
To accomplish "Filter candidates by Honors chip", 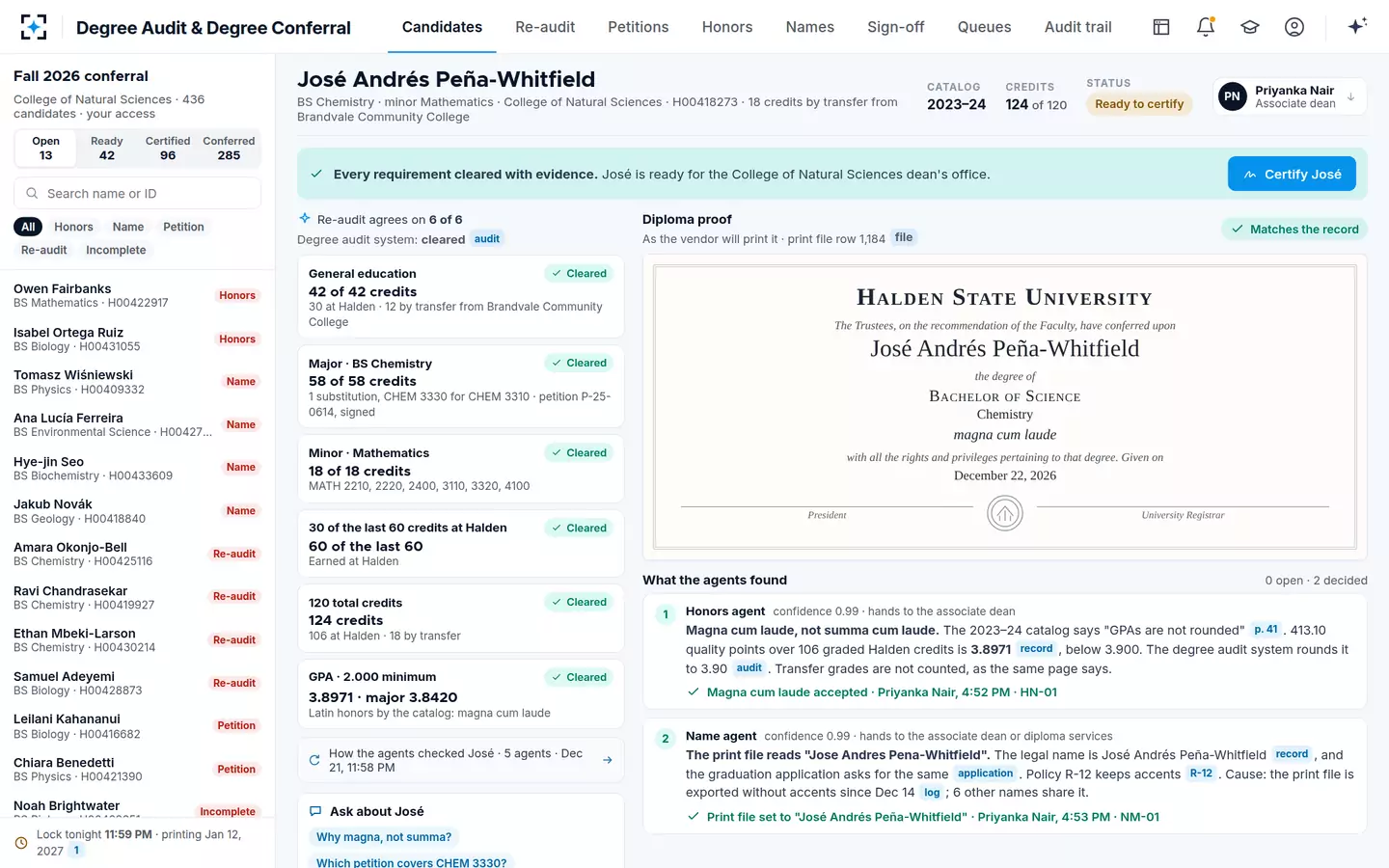I will coord(73,227).
